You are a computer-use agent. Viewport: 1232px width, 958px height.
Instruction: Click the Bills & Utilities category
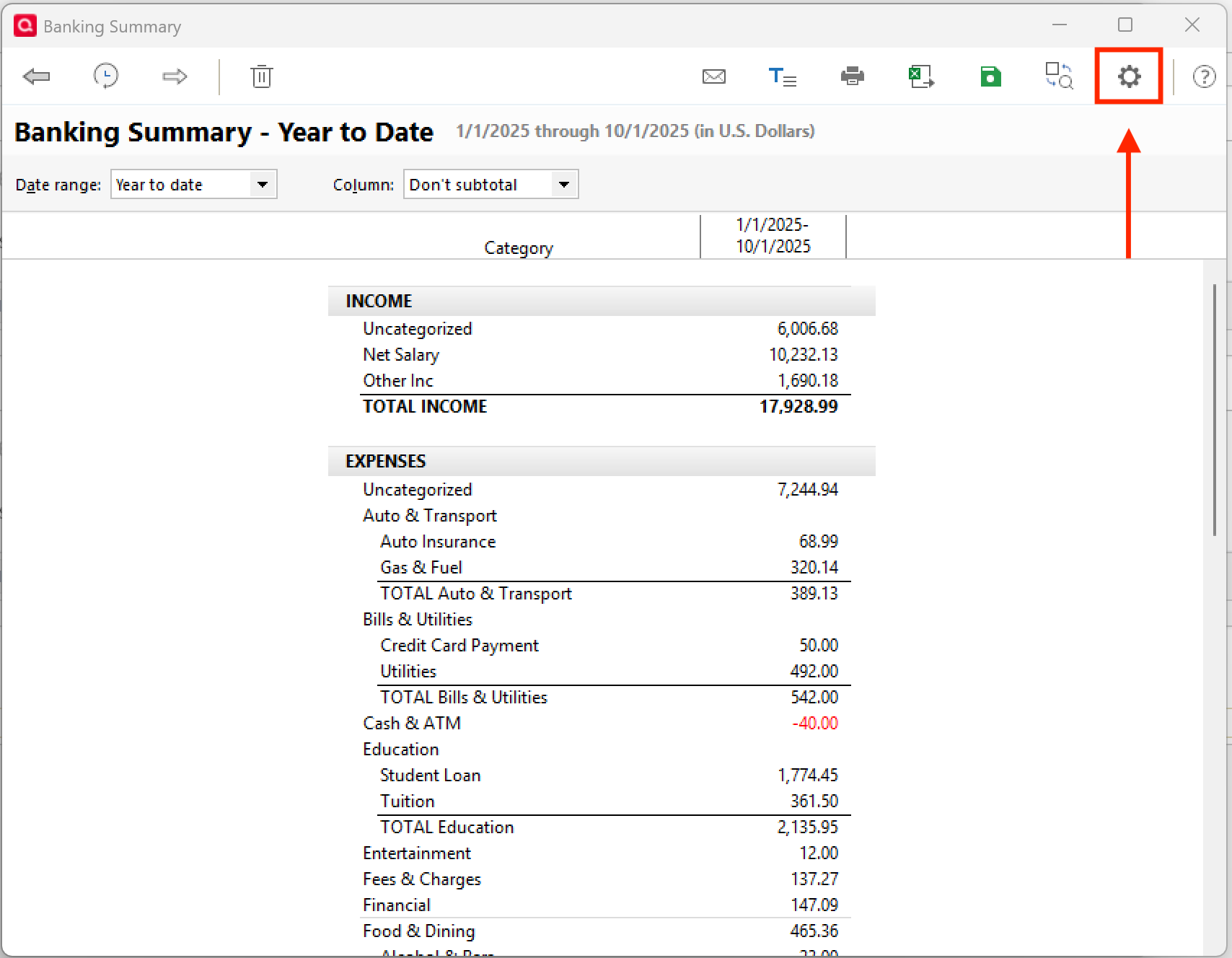click(x=418, y=620)
